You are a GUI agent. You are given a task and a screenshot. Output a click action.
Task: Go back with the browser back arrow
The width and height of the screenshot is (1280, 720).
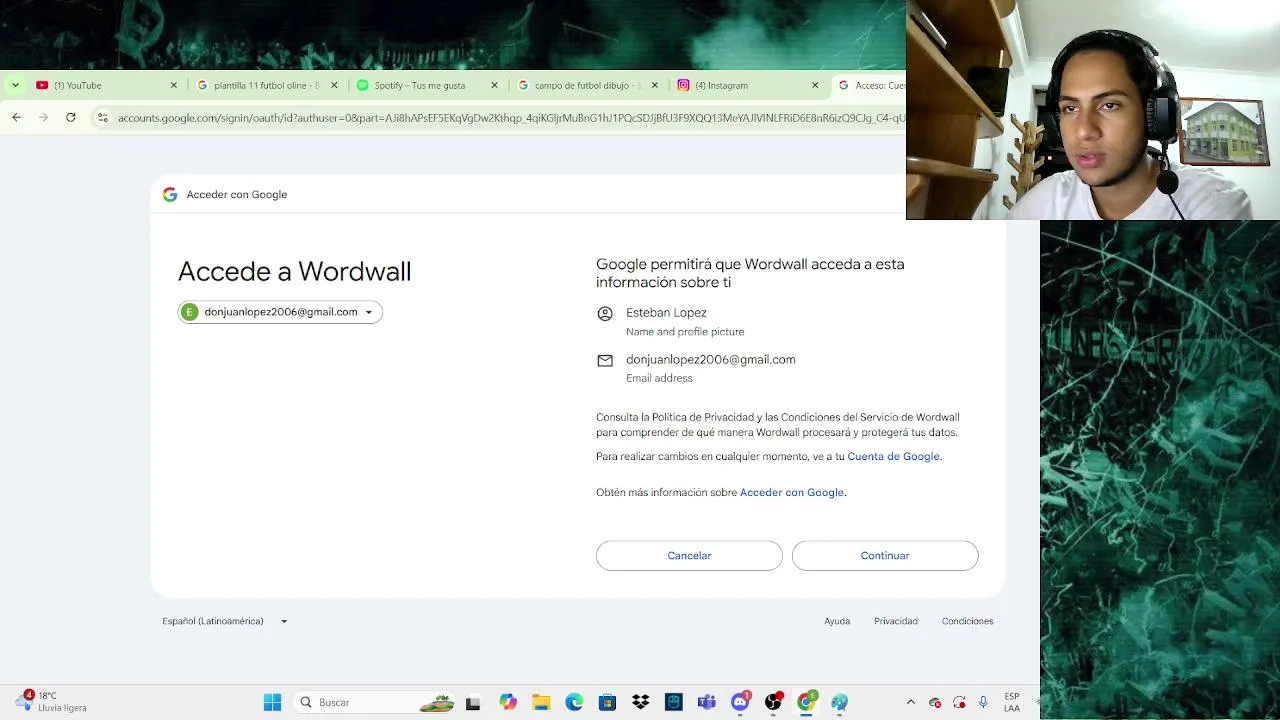coord(17,117)
